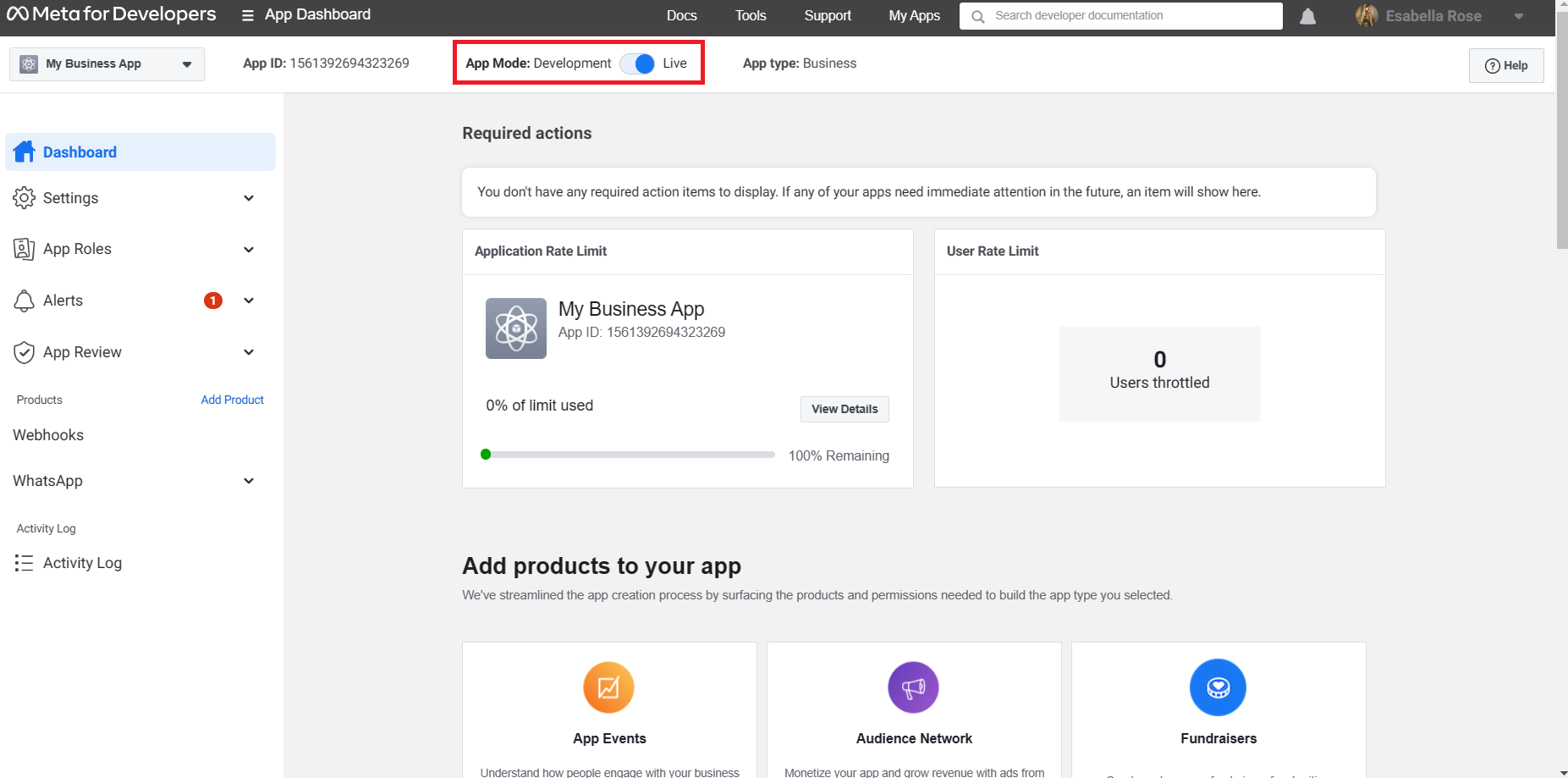Viewport: 1568px width, 778px height.
Task: Expand the Settings section chevron
Action: click(x=249, y=198)
